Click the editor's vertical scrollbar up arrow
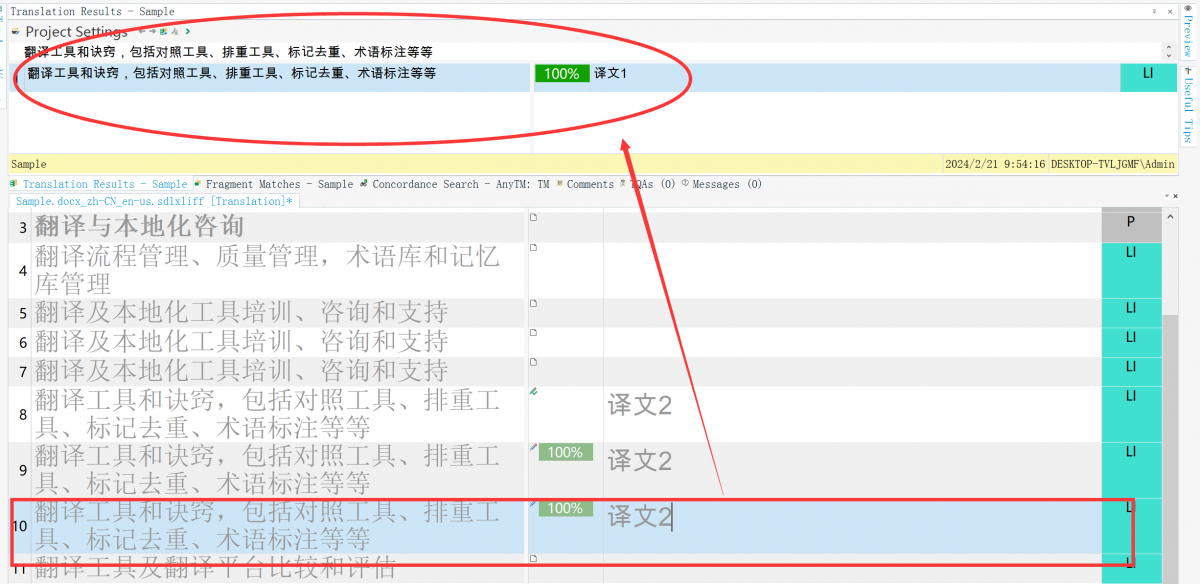Screen dimensions: 1200x584 tap(1171, 196)
